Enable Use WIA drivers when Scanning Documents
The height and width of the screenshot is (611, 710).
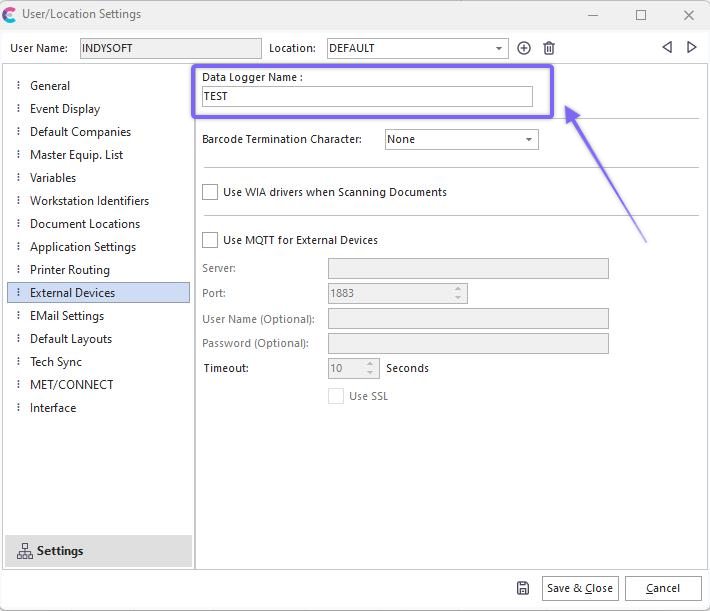tap(210, 192)
